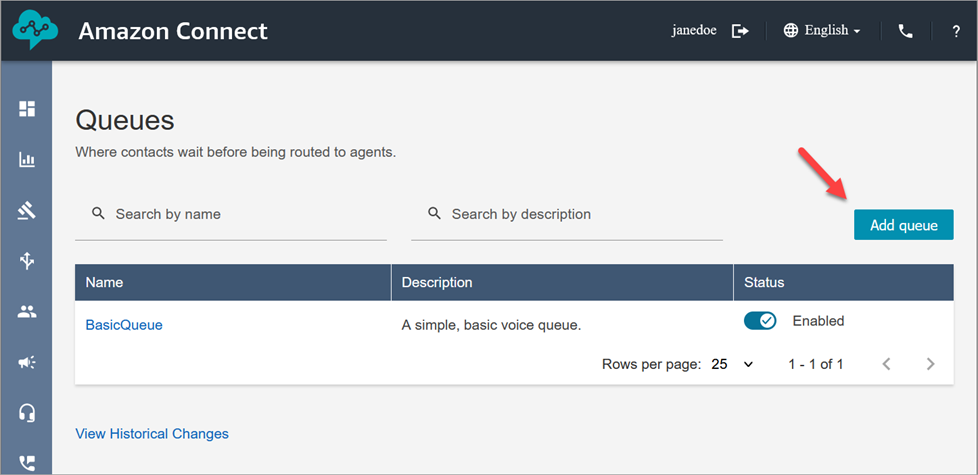The height and width of the screenshot is (475, 978).
Task: Open View Historical Changes link
Action: pyautogui.click(x=152, y=434)
